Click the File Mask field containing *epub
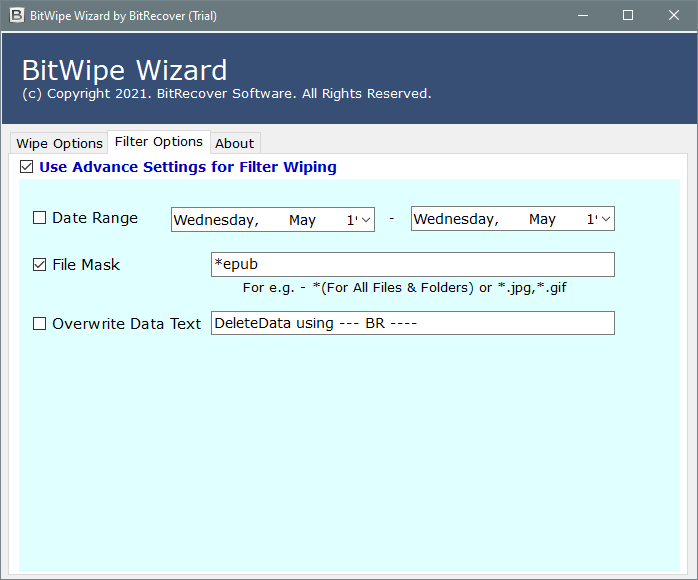The width and height of the screenshot is (698, 580). (413, 264)
